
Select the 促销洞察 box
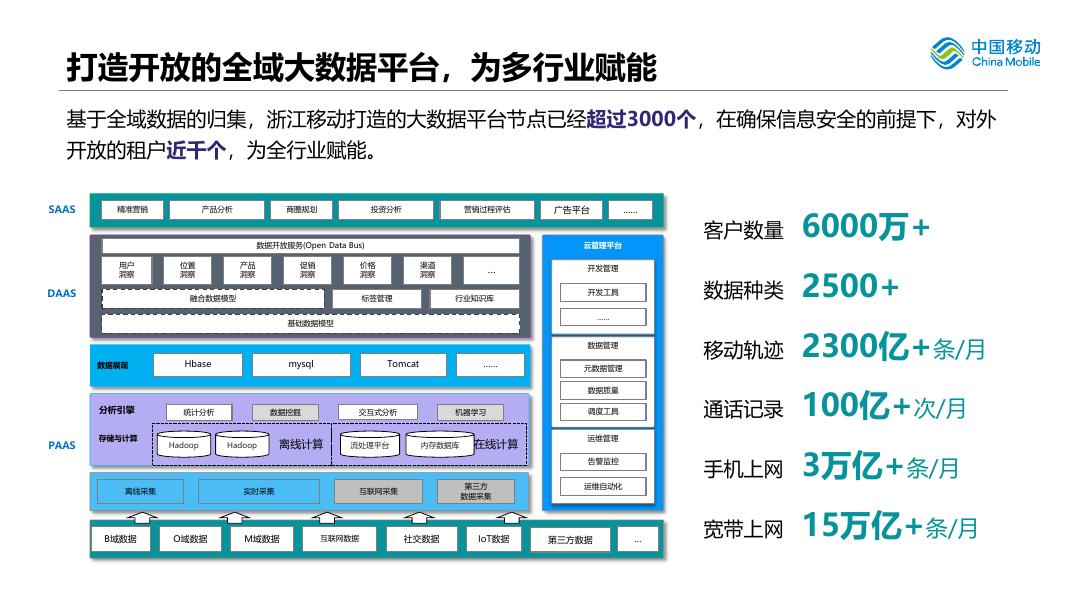[x=308, y=270]
